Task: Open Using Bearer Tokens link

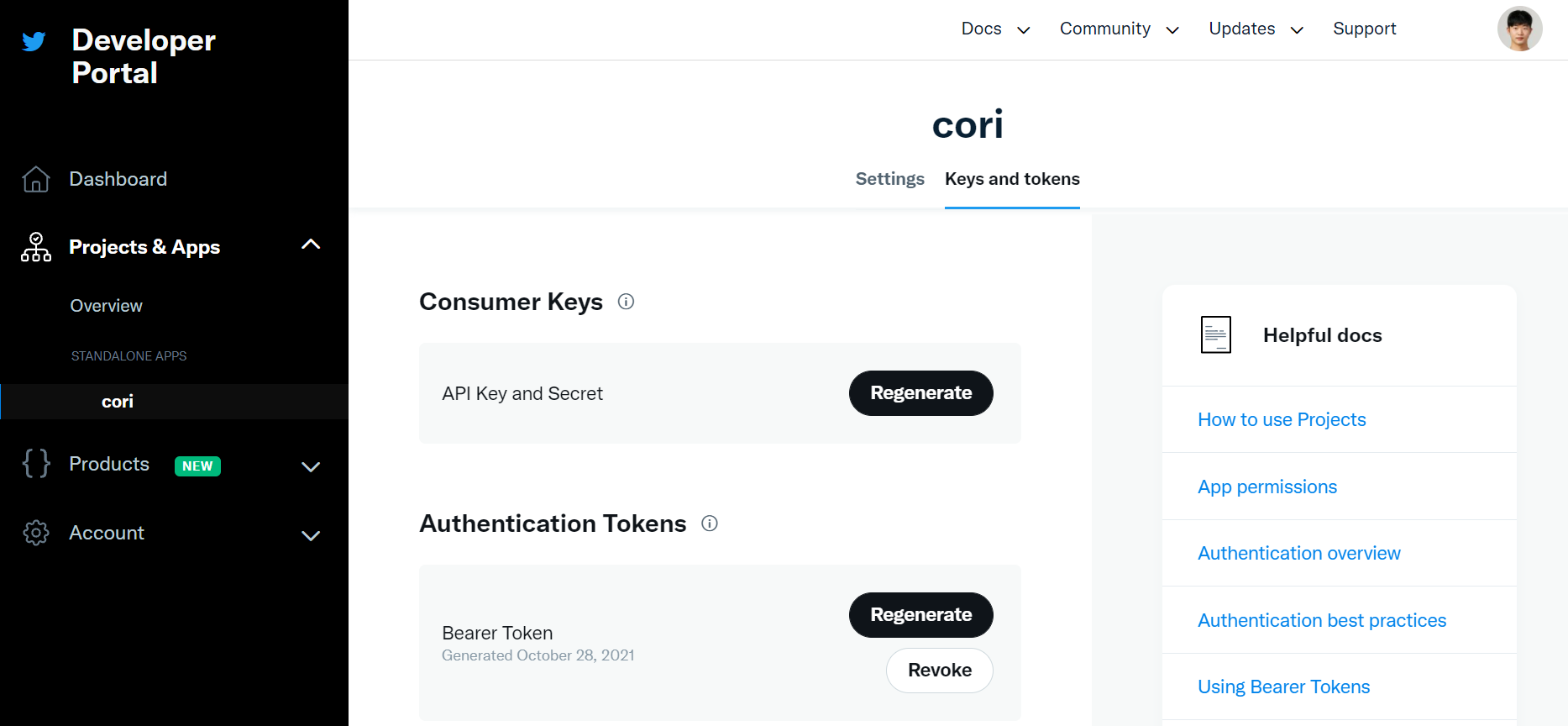Action: point(1283,687)
